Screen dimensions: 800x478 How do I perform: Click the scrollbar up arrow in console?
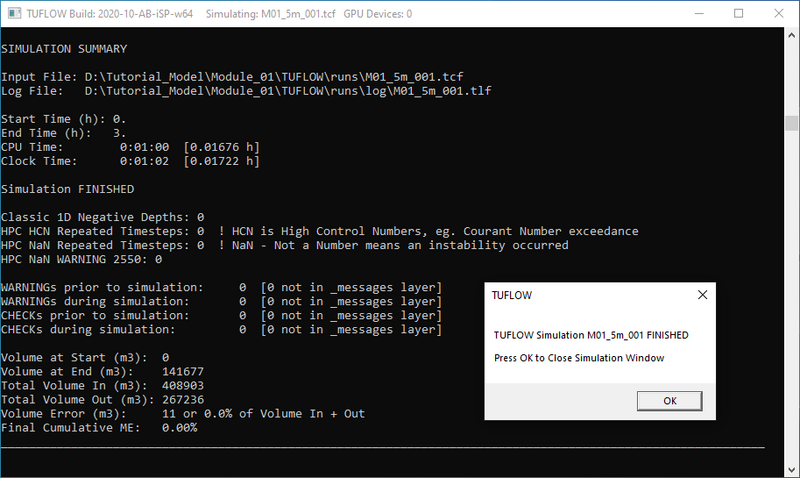coord(791,37)
